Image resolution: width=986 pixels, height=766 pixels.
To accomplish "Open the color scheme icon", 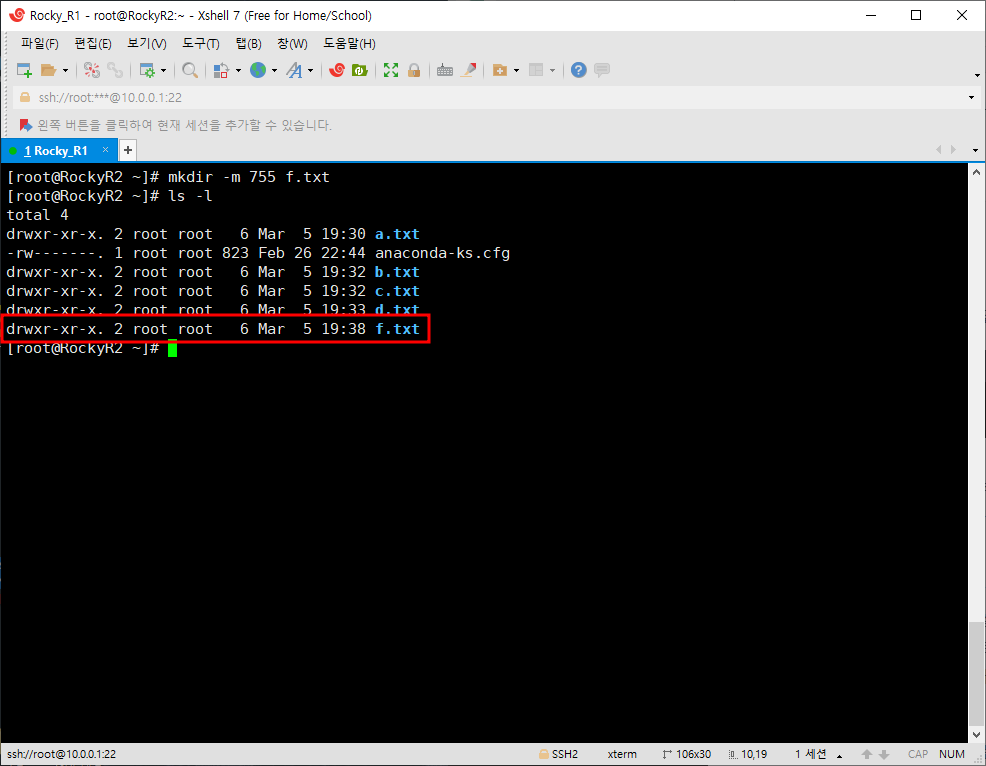I will 221,70.
